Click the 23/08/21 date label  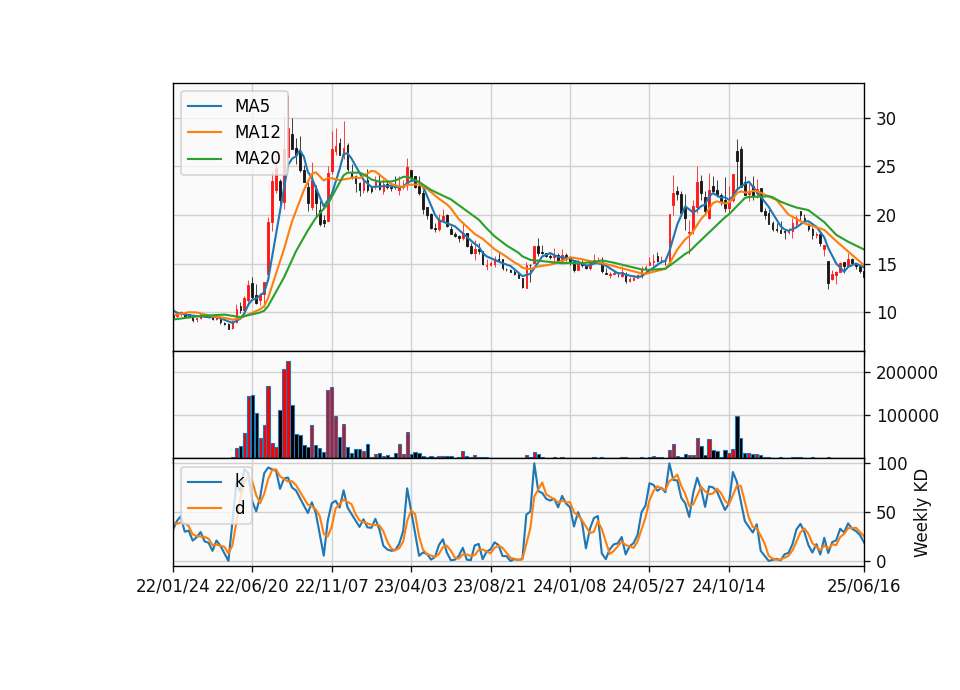tap(490, 586)
